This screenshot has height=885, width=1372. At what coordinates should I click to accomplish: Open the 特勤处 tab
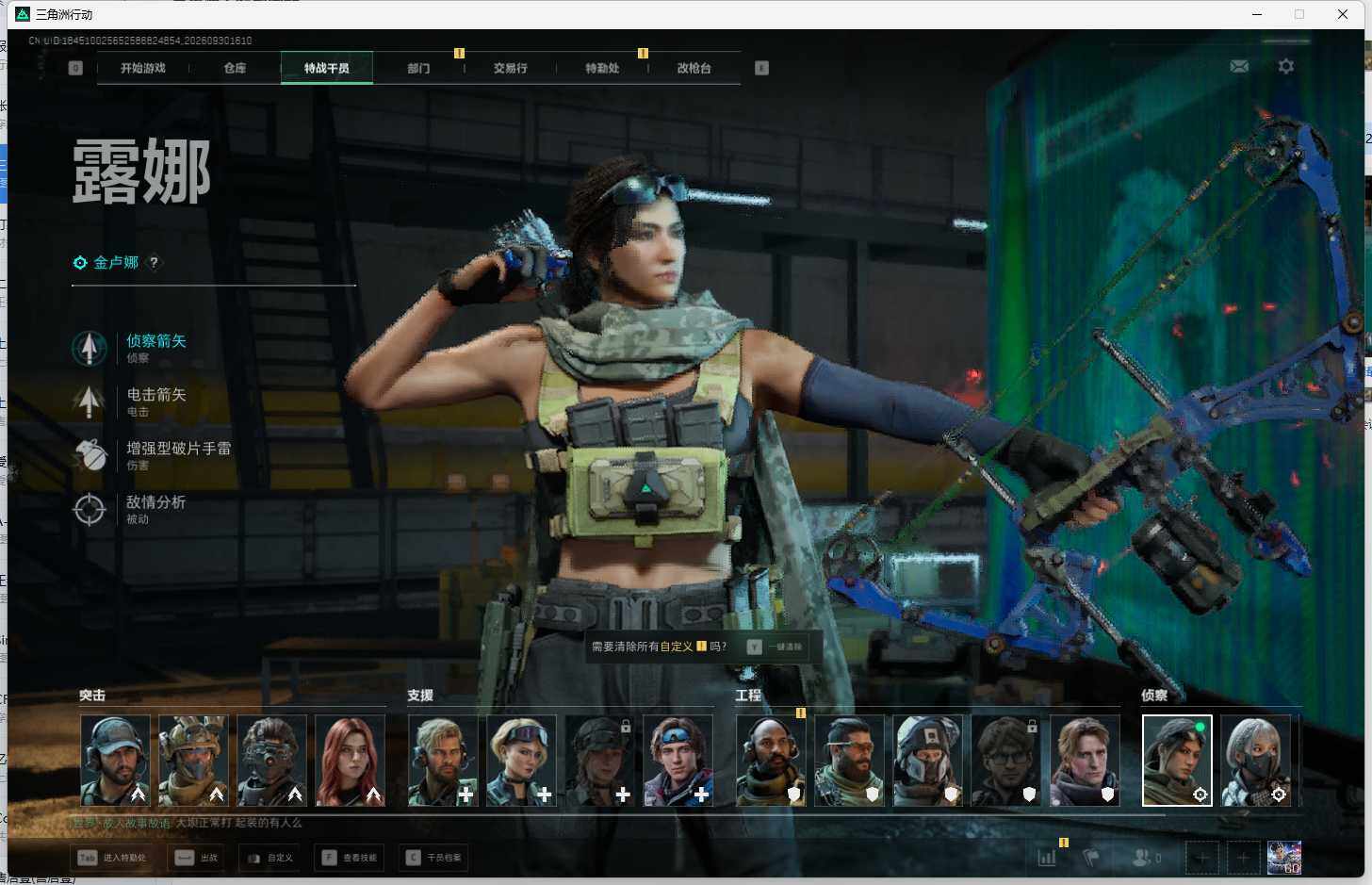602,68
